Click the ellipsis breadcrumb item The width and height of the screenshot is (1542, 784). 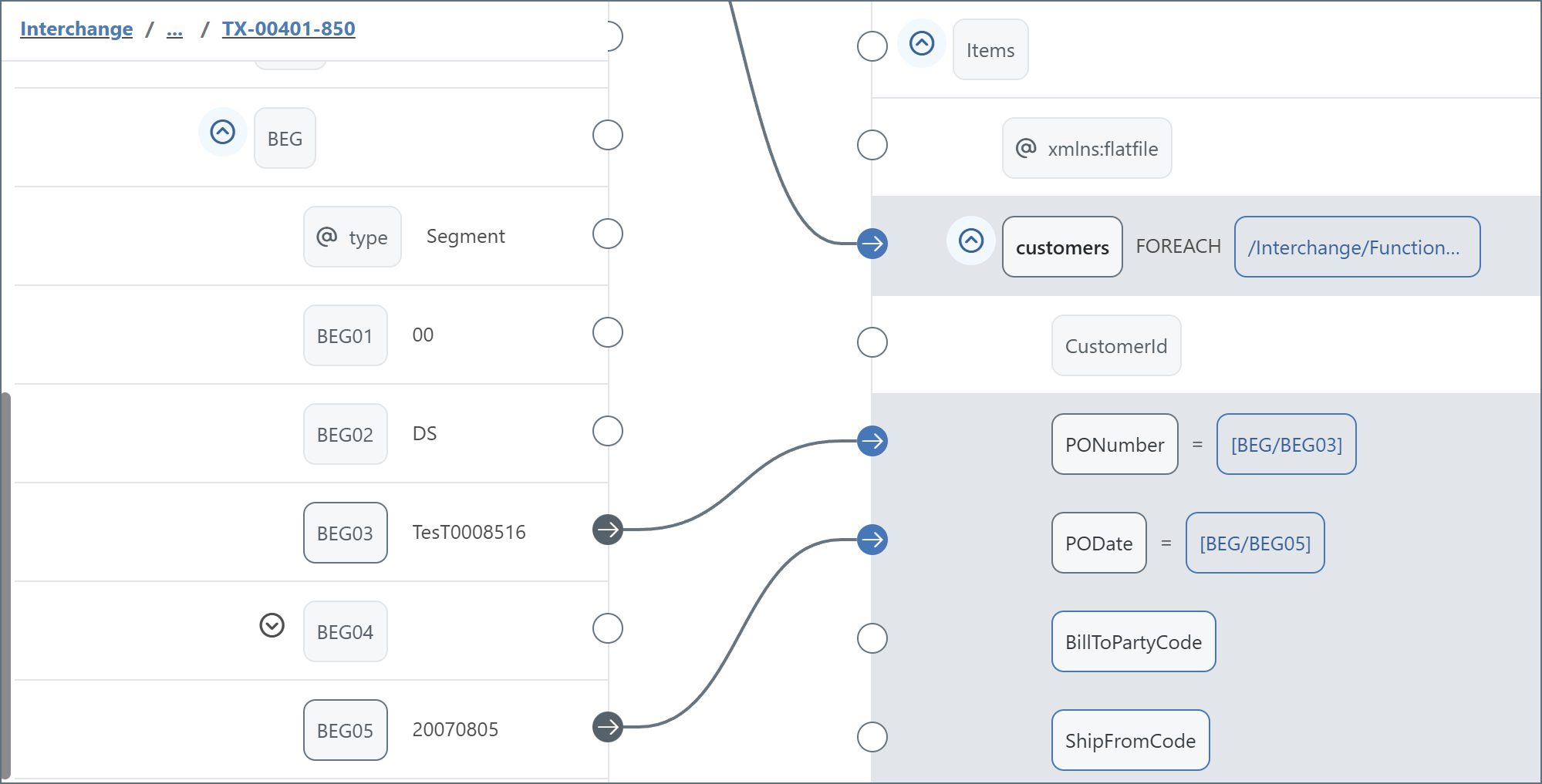(175, 29)
